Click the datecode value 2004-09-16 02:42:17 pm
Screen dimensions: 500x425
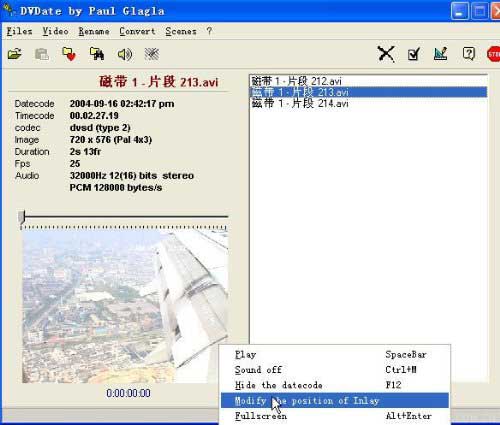click(x=122, y=104)
